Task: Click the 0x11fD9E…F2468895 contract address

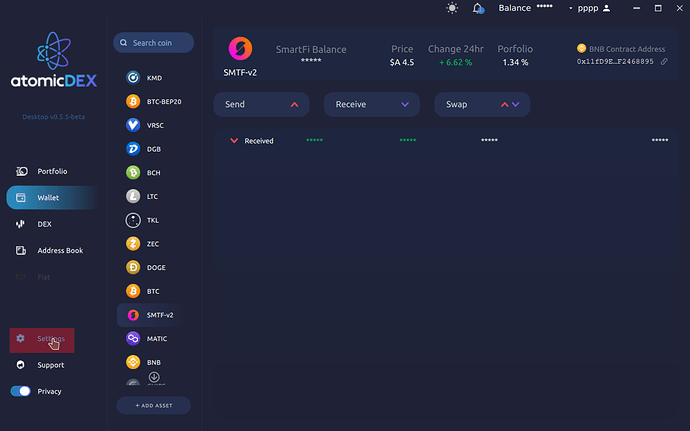Action: point(615,62)
